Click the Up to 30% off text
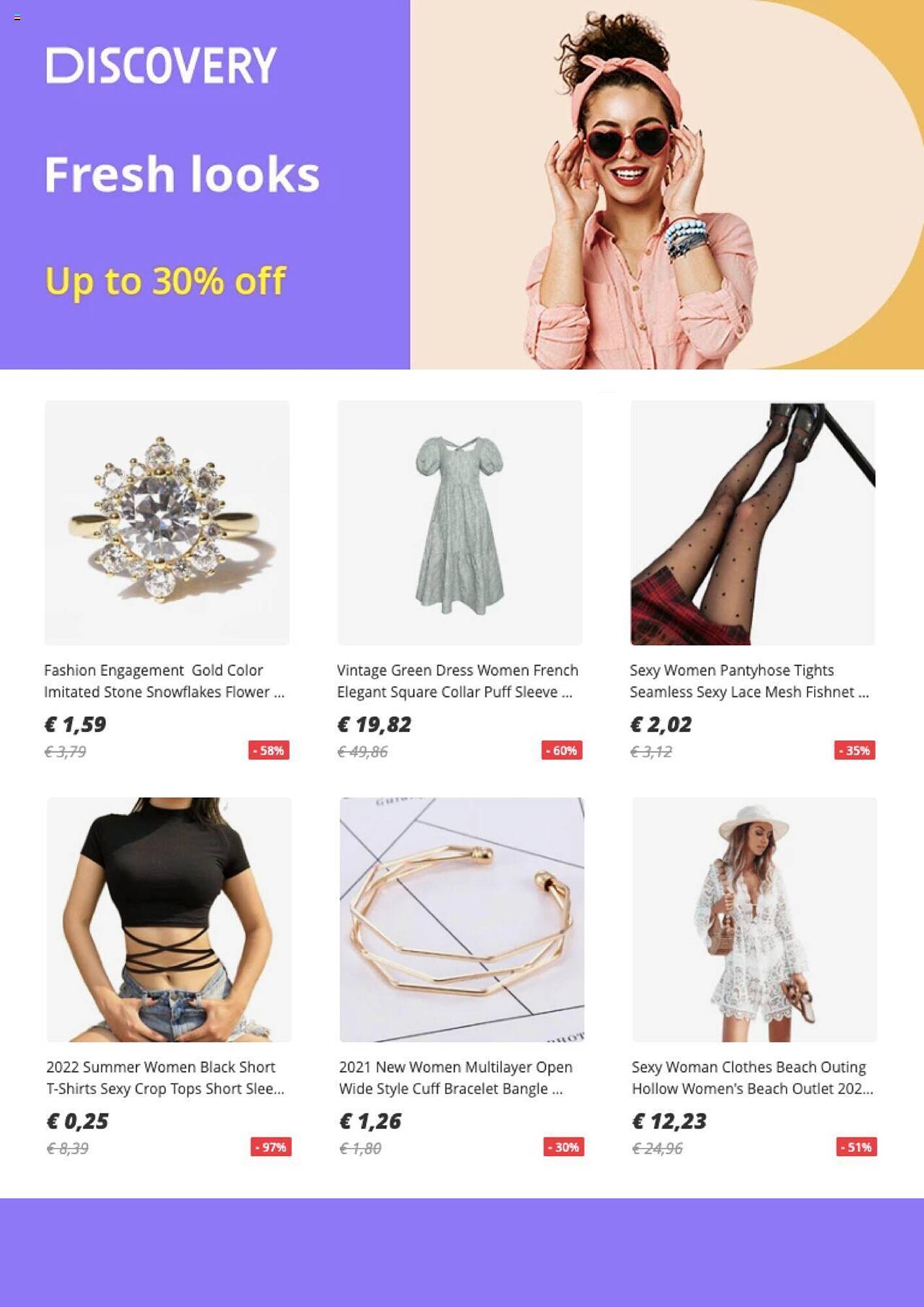The height and width of the screenshot is (1307, 924). (x=165, y=282)
